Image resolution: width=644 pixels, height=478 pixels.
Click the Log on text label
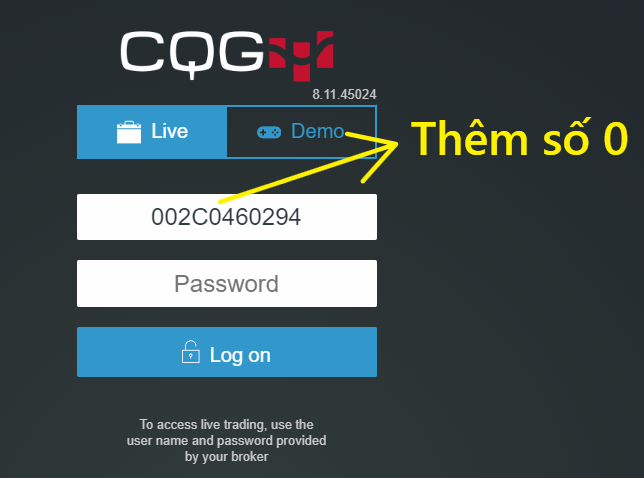(240, 355)
